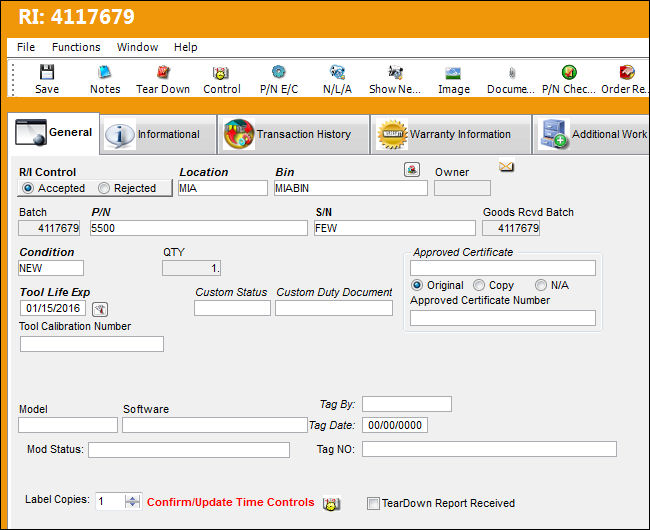Screen dimensions: 650x530
Task: Click the S/N field showing FEW
Action: click(x=395, y=228)
